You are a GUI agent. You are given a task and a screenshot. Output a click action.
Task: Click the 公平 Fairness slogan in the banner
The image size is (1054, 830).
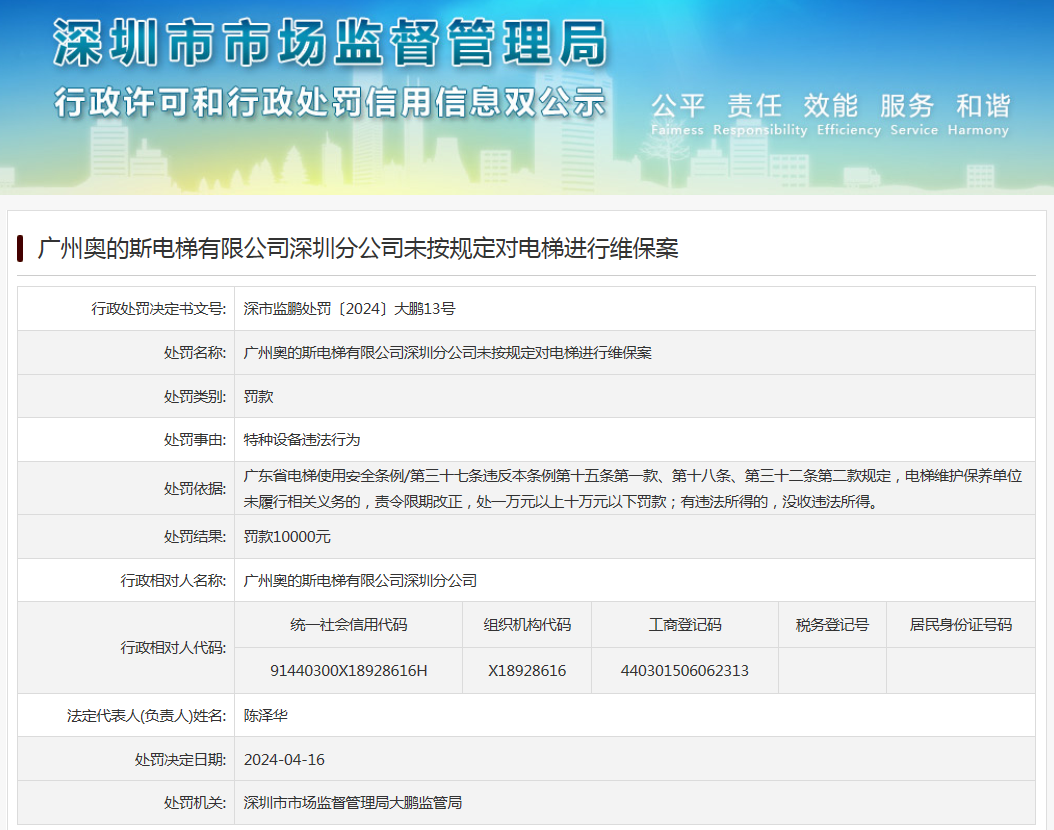[678, 114]
